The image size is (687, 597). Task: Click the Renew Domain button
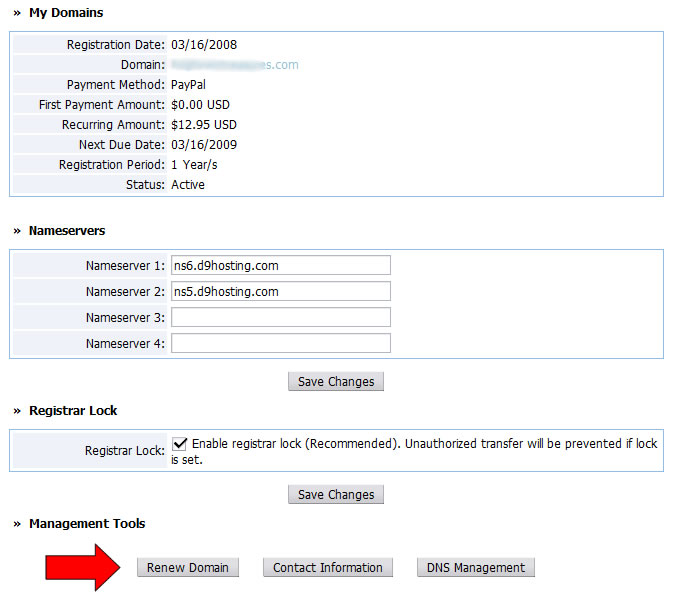tap(187, 567)
